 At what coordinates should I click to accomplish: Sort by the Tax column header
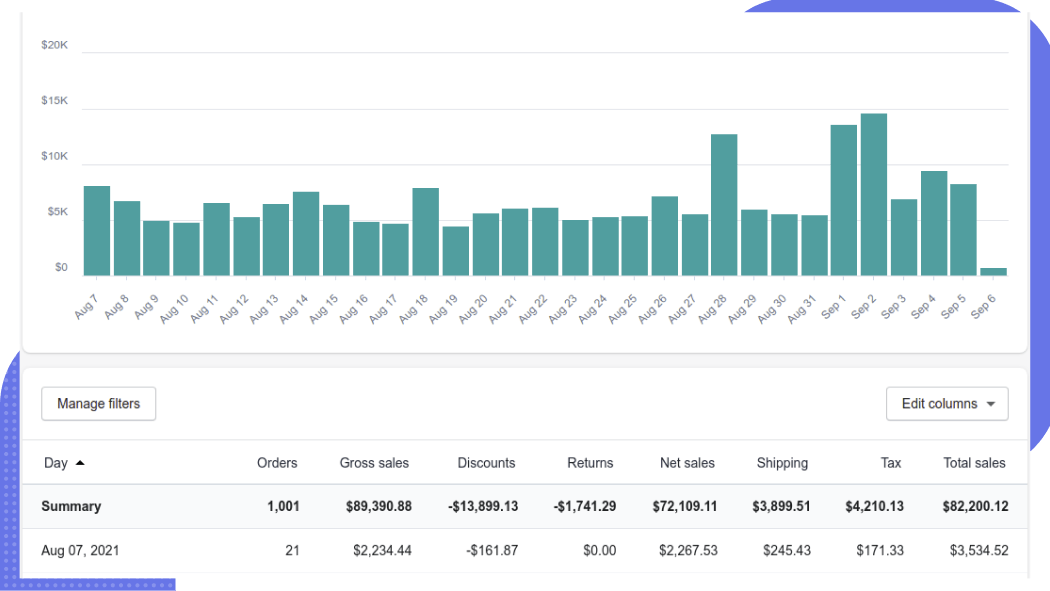(x=891, y=463)
